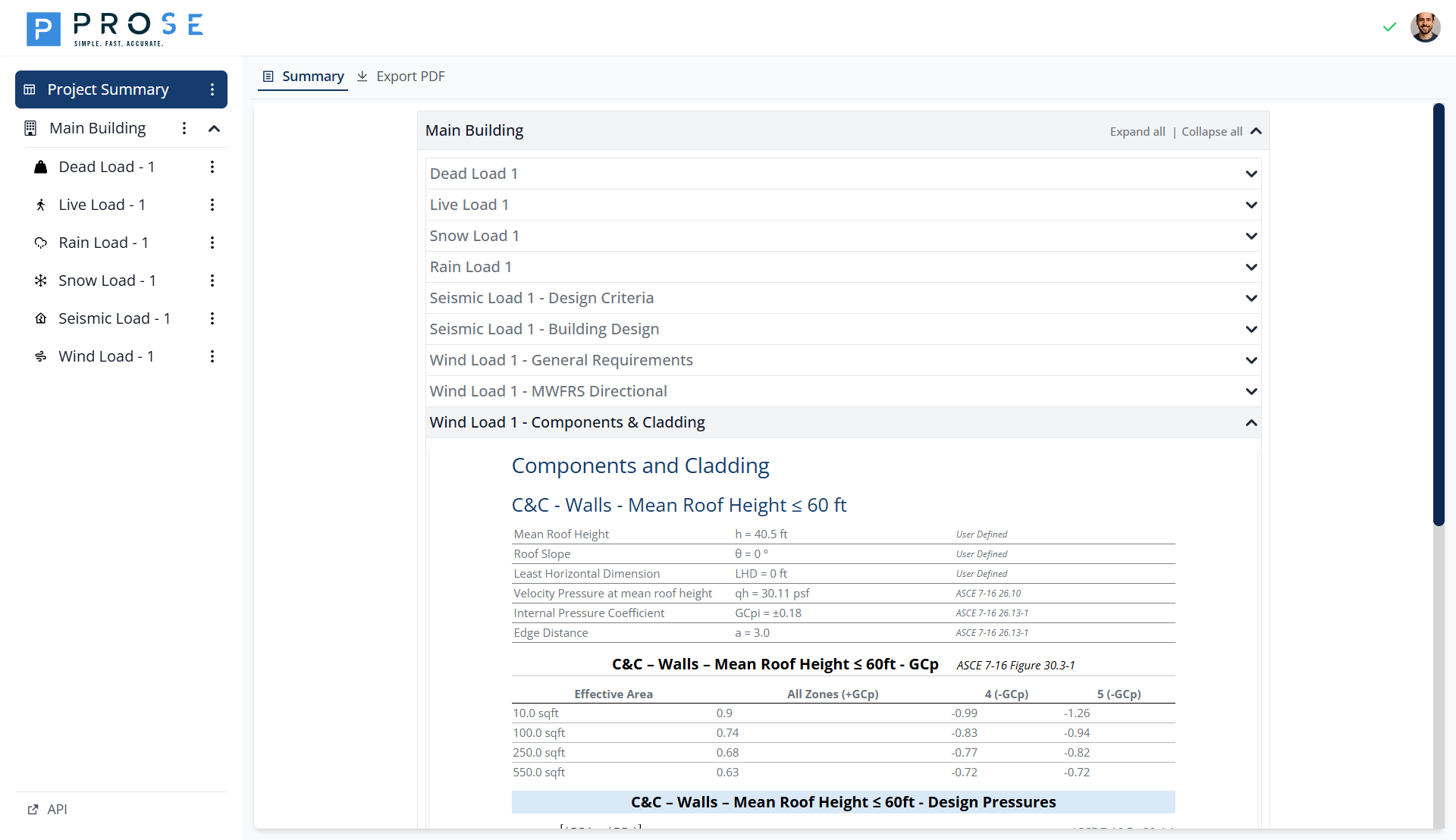Click the Project Summary grid icon
Image resolution: width=1456 pixels, height=840 pixels.
point(29,89)
